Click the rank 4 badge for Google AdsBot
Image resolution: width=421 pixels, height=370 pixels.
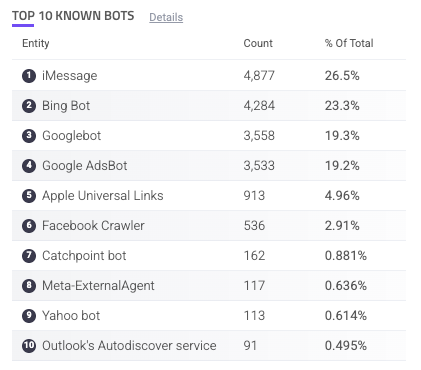29,166
